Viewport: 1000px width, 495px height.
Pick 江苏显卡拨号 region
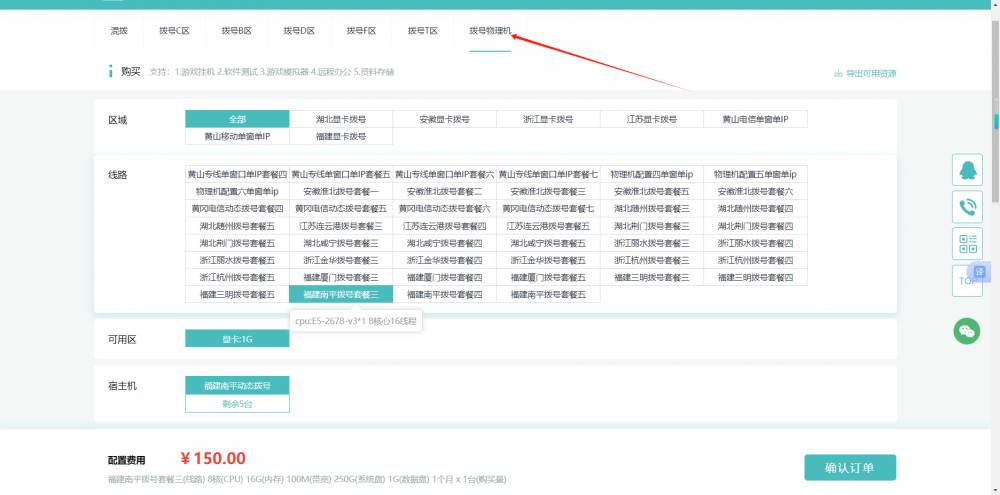click(x=652, y=119)
